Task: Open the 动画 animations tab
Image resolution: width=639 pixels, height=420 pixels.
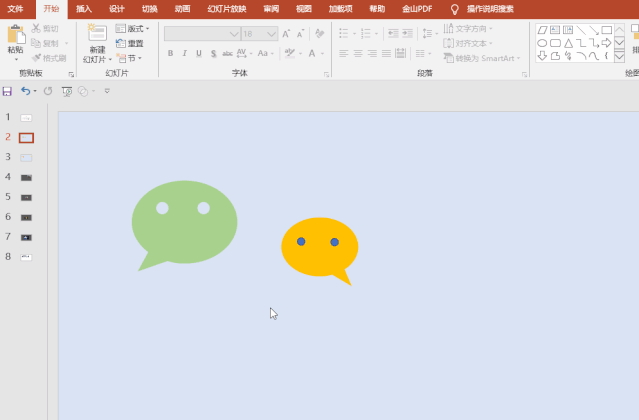Action: point(182,9)
